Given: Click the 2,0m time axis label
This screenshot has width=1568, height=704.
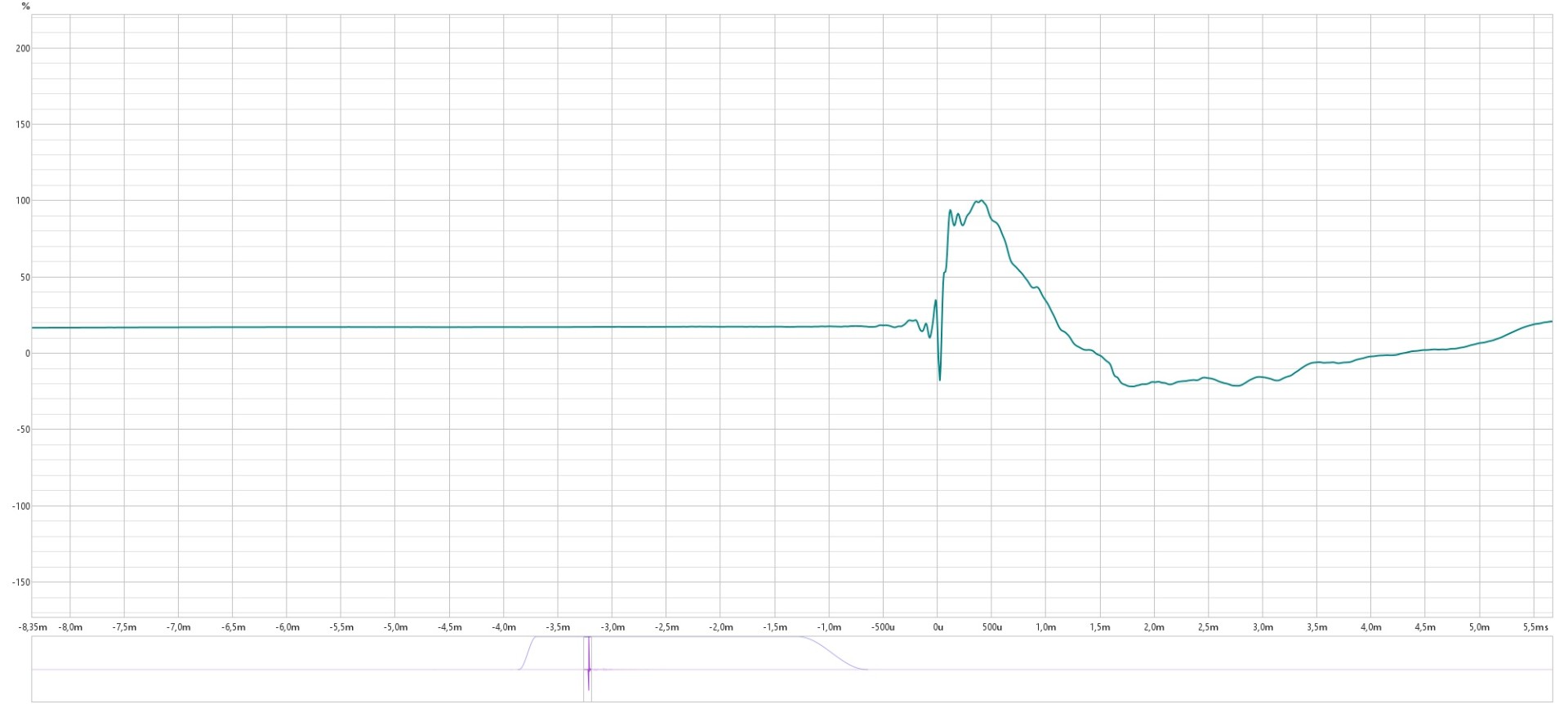Looking at the screenshot, I should tap(1154, 627).
